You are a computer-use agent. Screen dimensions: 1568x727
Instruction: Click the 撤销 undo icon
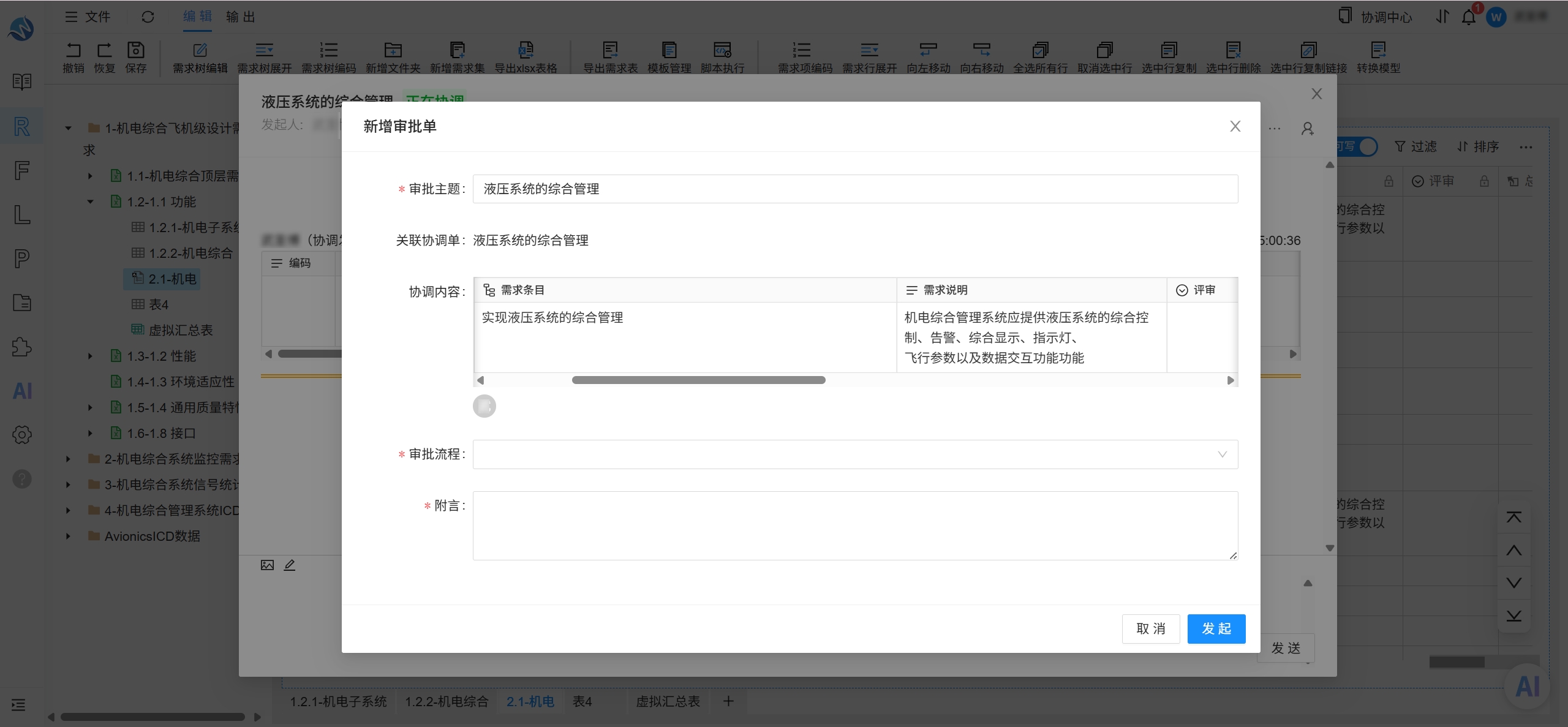(73, 50)
